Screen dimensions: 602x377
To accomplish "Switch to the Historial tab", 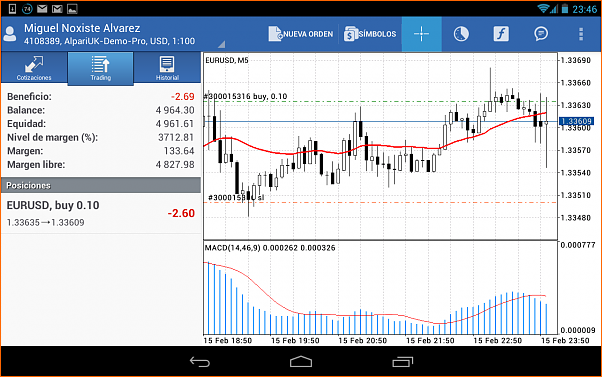I will point(167,68).
